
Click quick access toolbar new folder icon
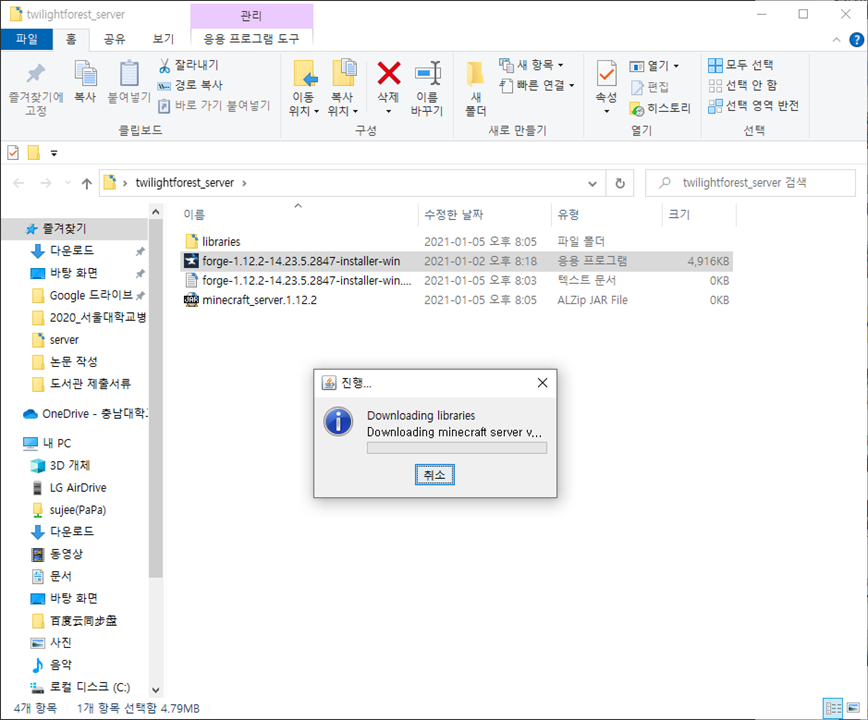click(34, 153)
